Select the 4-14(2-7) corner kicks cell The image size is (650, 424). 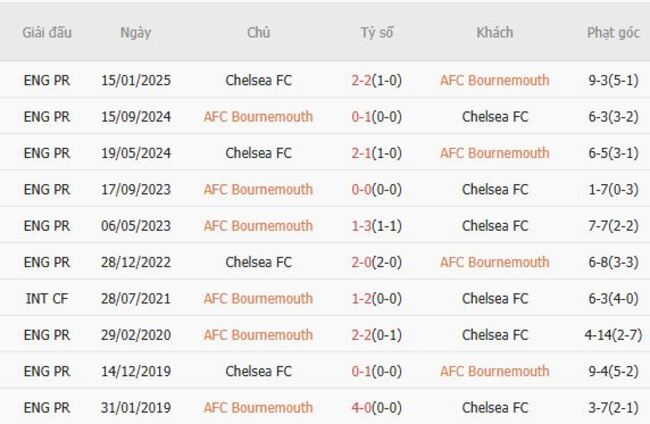coord(613,335)
